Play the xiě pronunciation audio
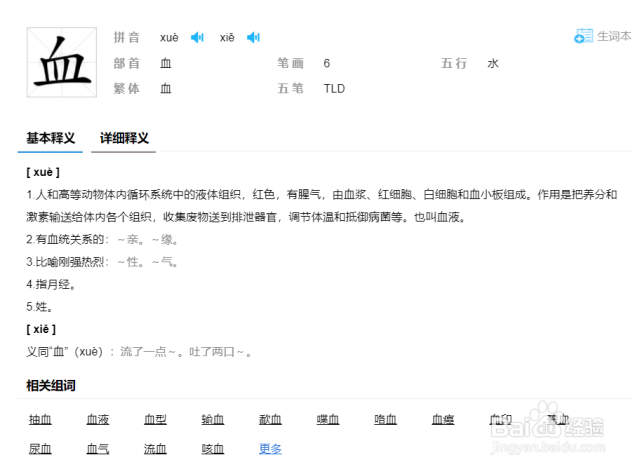 253,38
